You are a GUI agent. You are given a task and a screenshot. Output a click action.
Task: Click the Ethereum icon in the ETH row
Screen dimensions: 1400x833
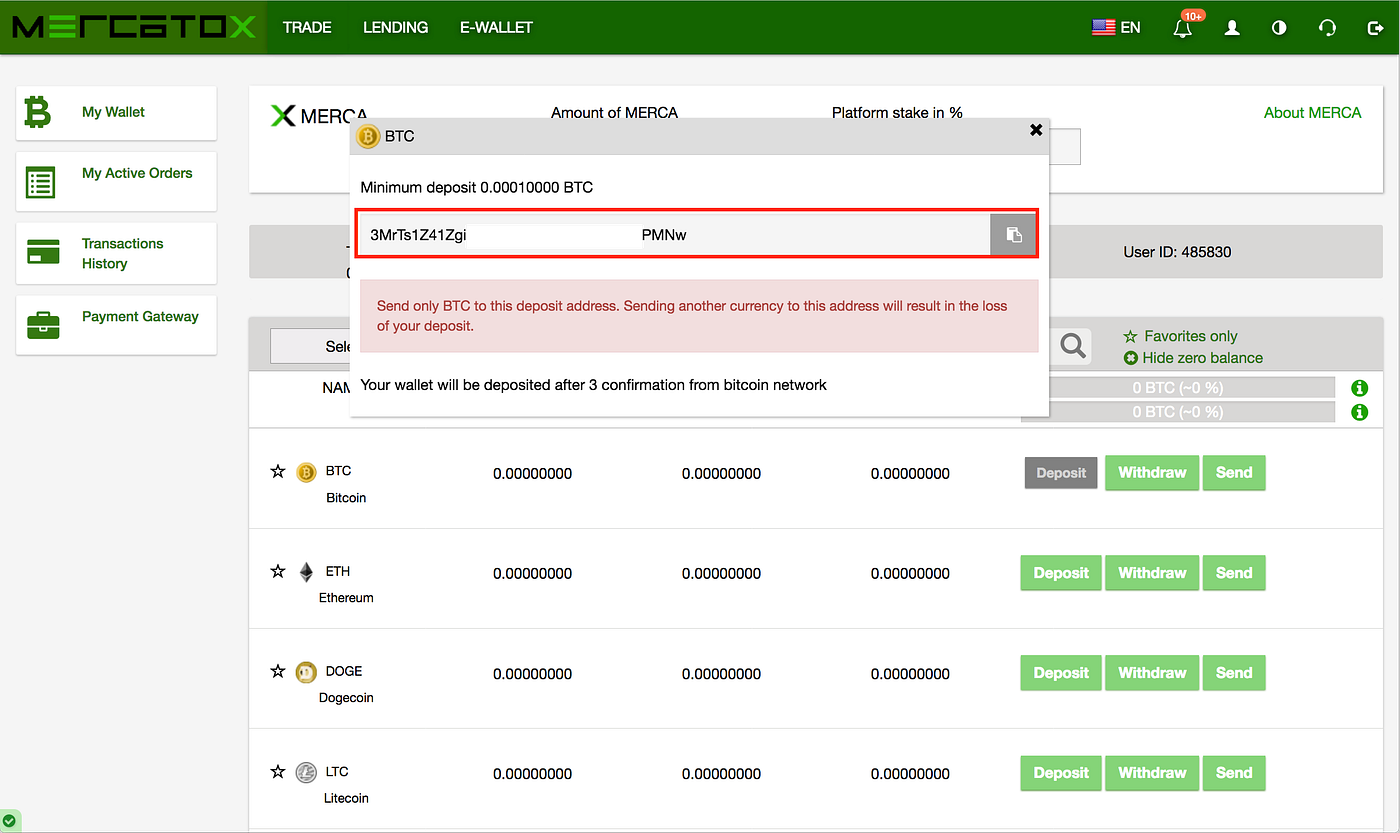tap(306, 572)
